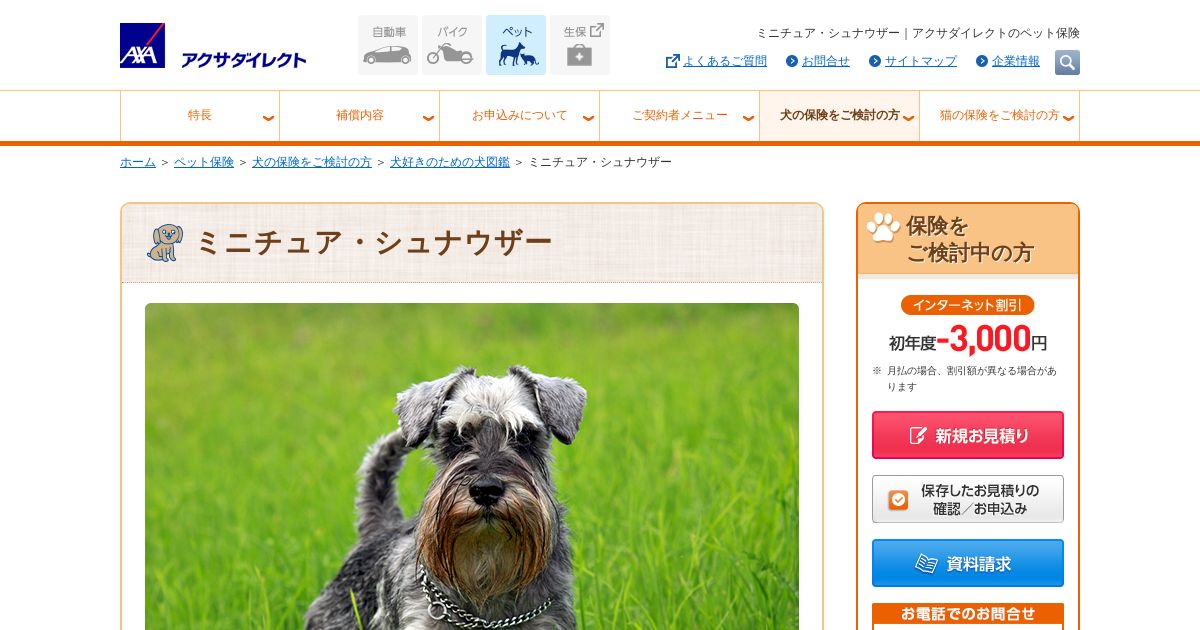Expand the 猫の保険をご検討の方 menu
Image resolution: width=1200 pixels, height=630 pixels.
coord(1000,116)
